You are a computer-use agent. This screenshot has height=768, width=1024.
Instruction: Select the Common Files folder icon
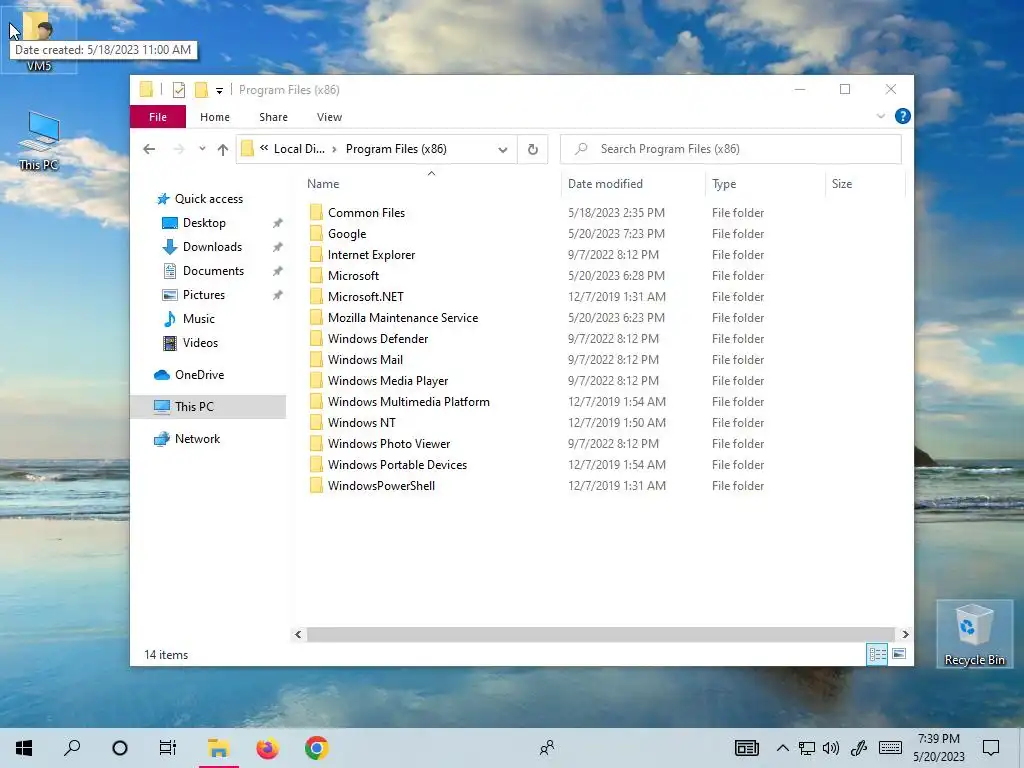click(x=316, y=212)
